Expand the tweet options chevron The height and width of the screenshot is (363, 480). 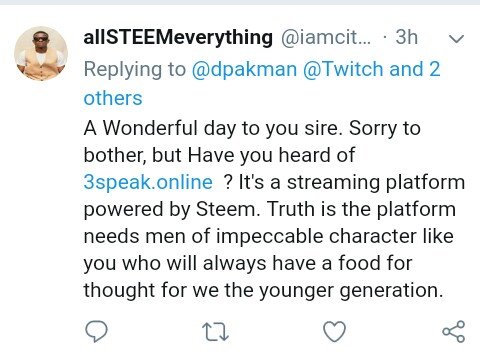pos(456,39)
